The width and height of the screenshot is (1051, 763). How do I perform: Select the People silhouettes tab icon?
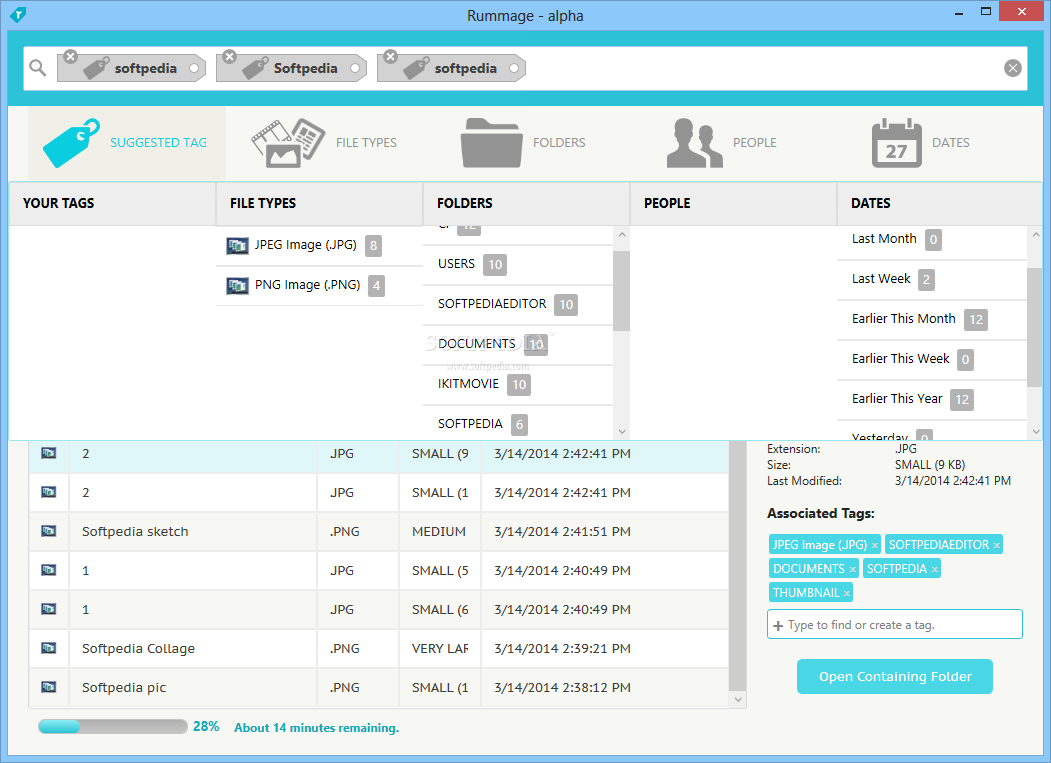pyautogui.click(x=694, y=143)
